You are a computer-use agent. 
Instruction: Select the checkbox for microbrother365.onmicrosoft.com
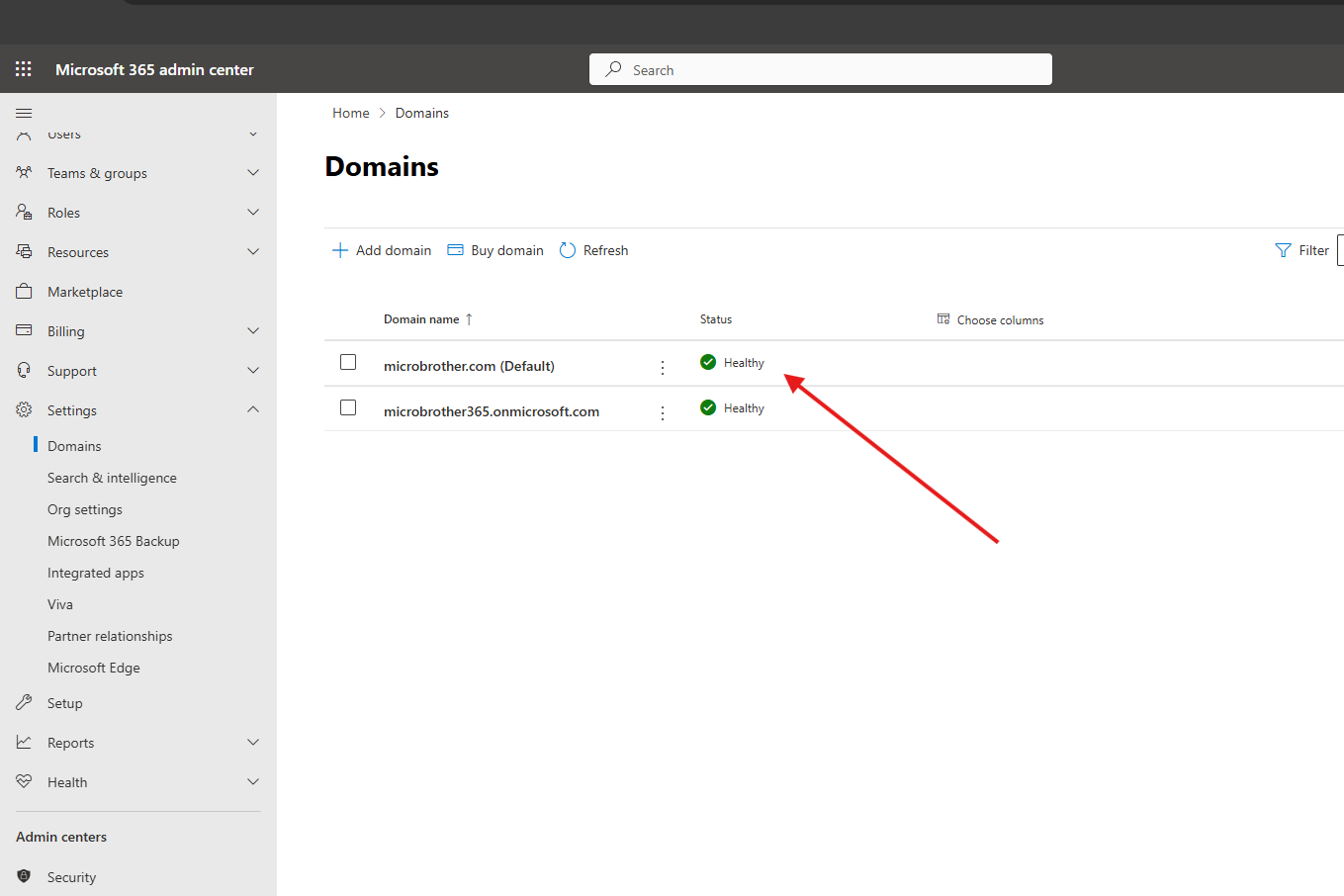[x=348, y=407]
